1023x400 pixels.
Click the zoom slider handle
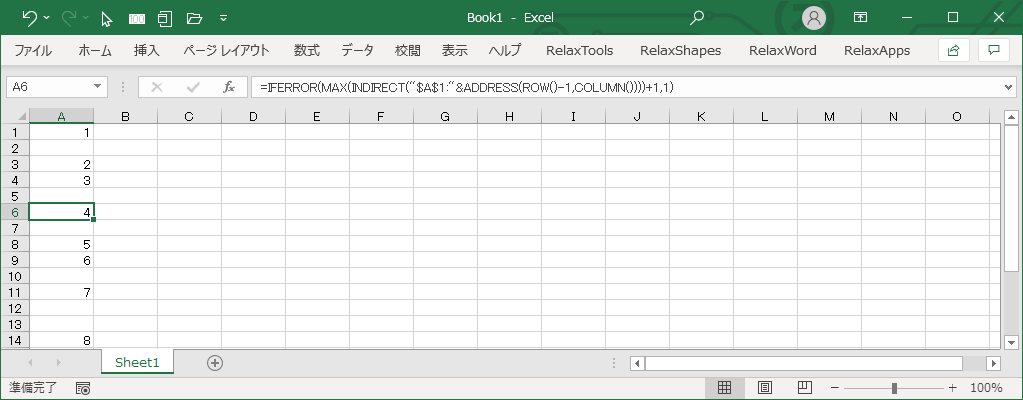[x=894, y=388]
